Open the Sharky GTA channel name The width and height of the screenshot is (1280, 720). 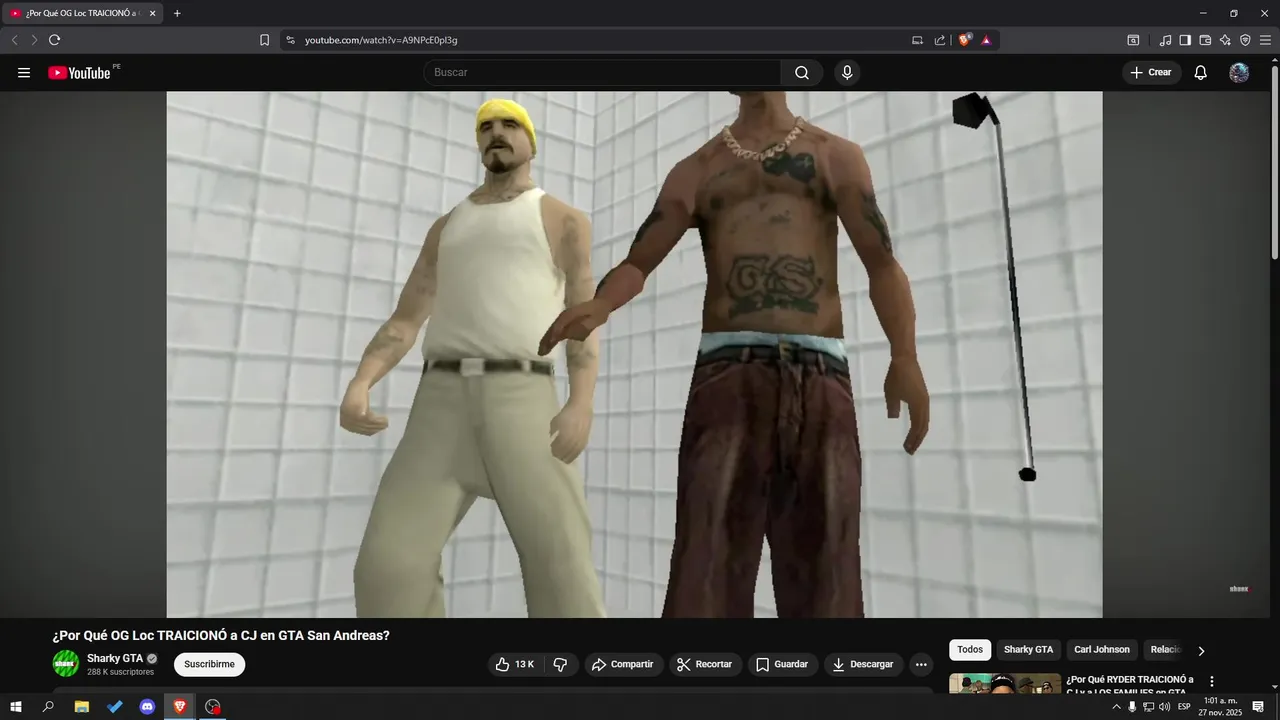[115, 658]
